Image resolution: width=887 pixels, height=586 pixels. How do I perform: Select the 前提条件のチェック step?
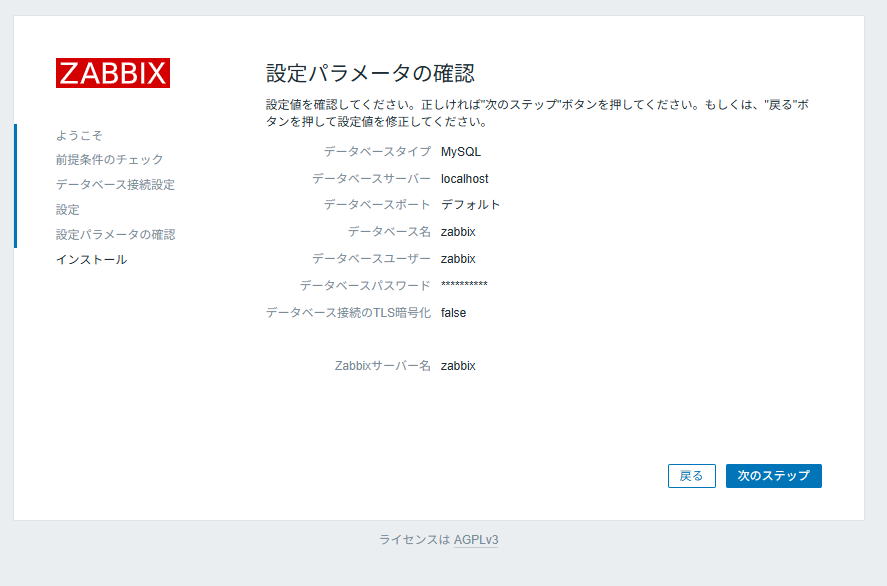click(x=109, y=160)
